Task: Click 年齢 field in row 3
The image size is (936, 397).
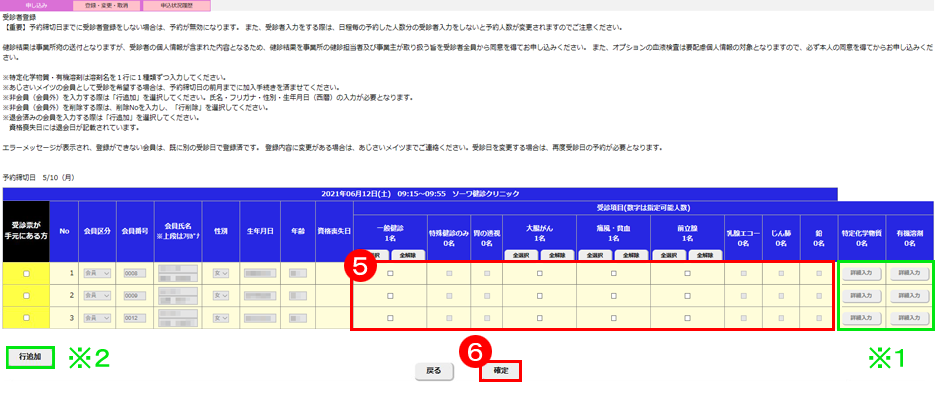Action: [x=297, y=318]
